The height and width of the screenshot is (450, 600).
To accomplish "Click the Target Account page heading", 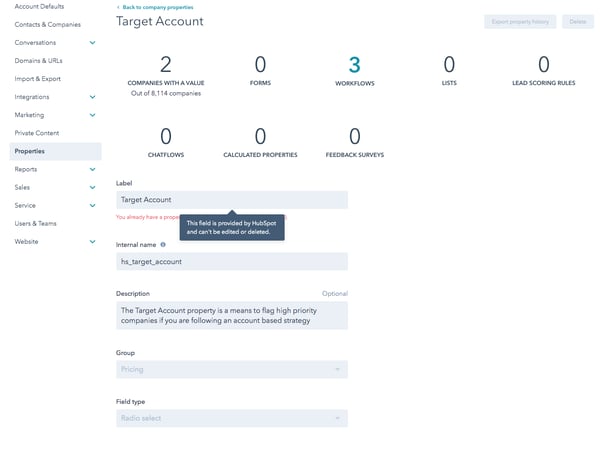I will pos(160,21).
